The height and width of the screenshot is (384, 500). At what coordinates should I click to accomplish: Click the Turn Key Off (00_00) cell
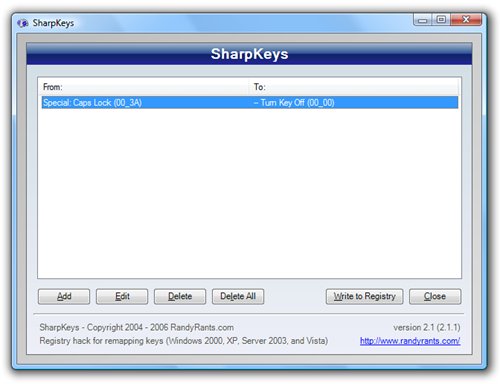coord(294,103)
